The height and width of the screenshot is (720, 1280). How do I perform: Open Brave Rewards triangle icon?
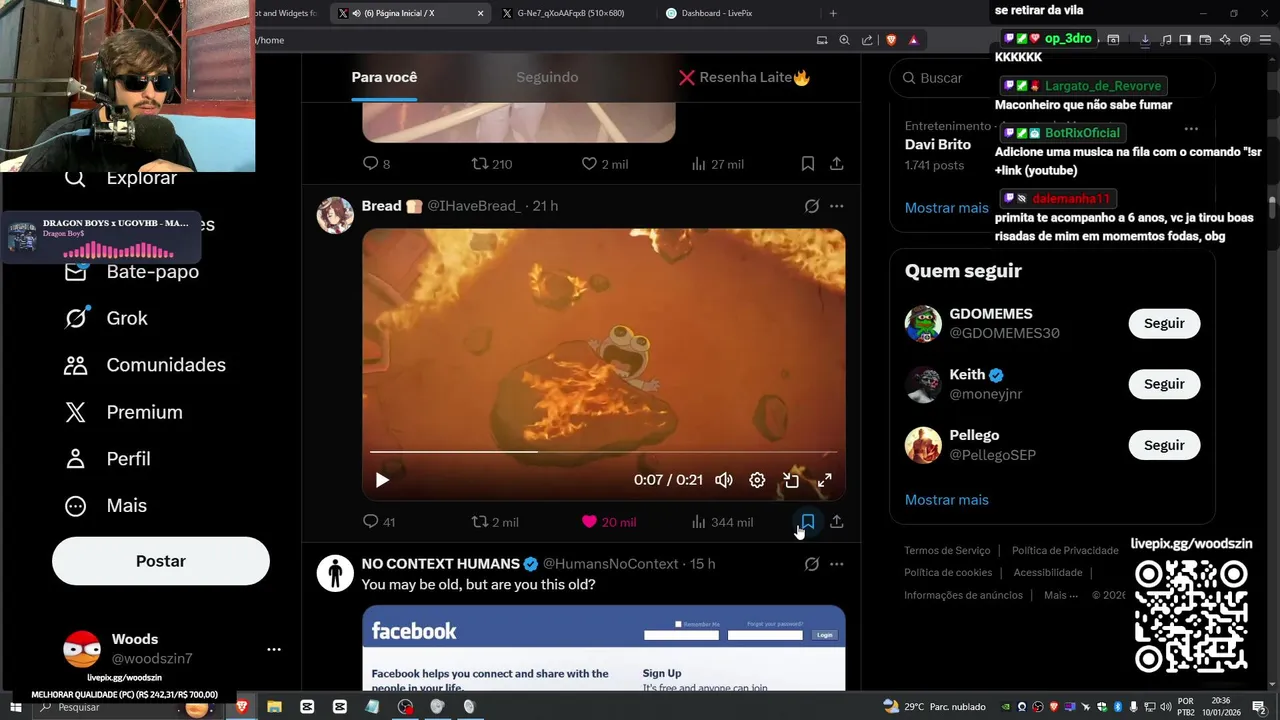913,40
